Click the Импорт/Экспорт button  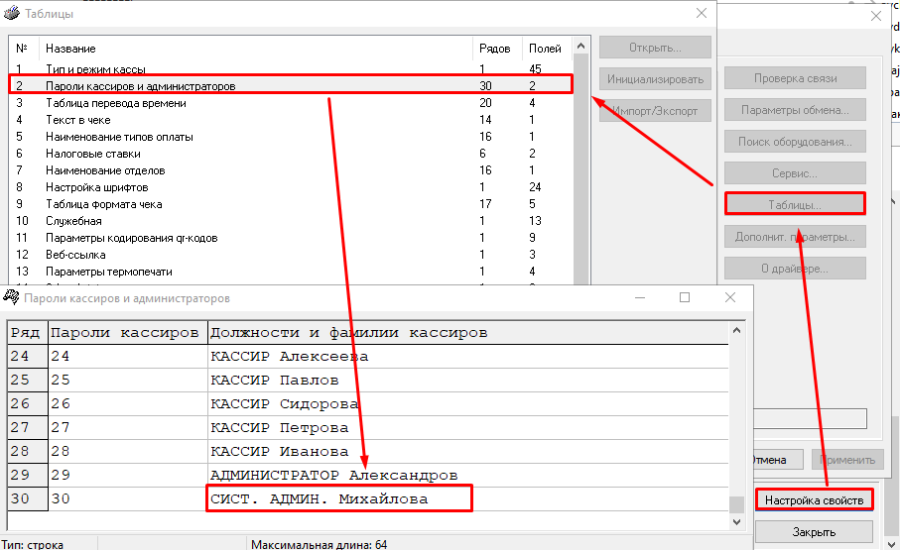(x=655, y=111)
